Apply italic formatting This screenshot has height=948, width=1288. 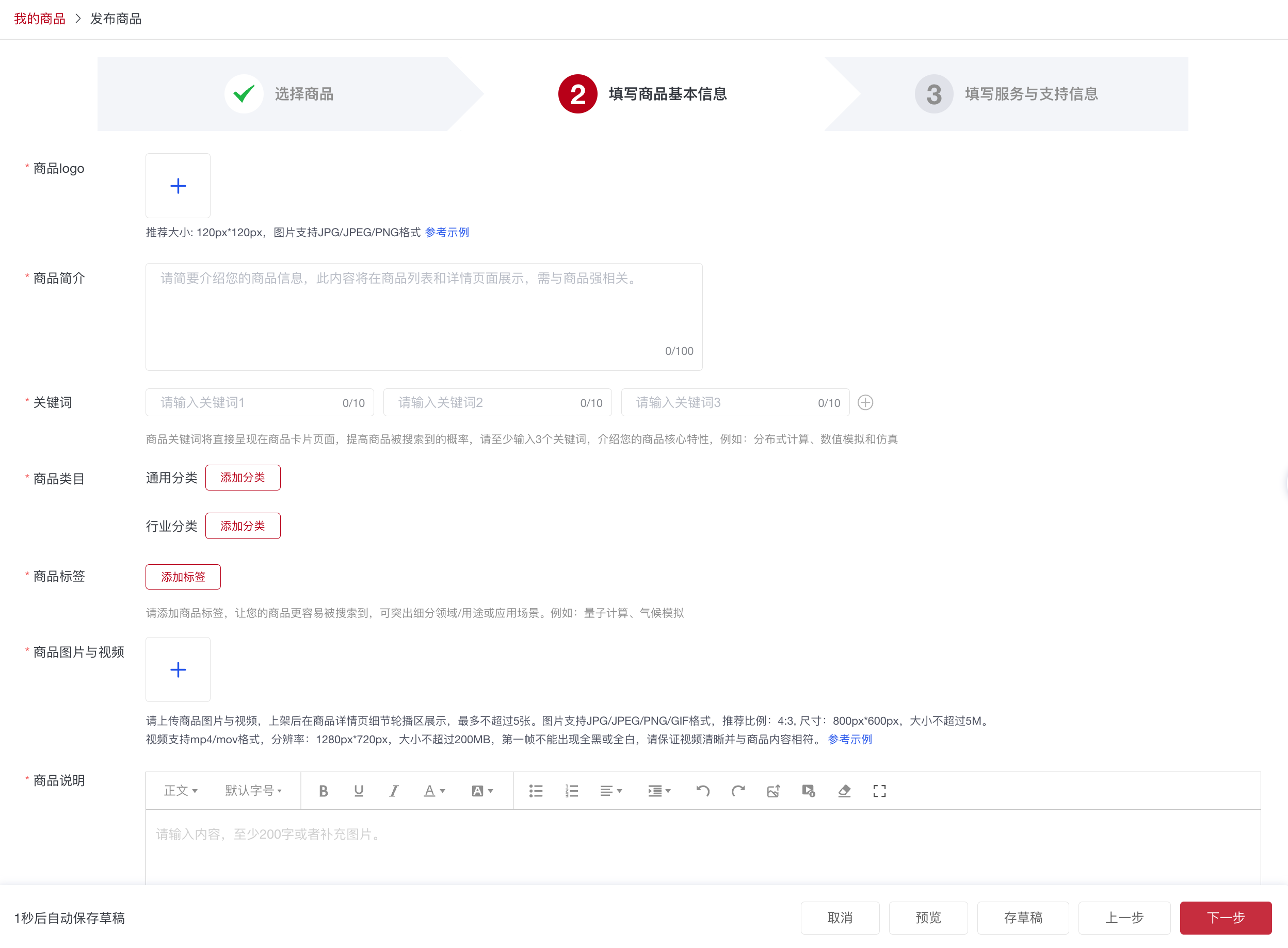[x=393, y=790]
